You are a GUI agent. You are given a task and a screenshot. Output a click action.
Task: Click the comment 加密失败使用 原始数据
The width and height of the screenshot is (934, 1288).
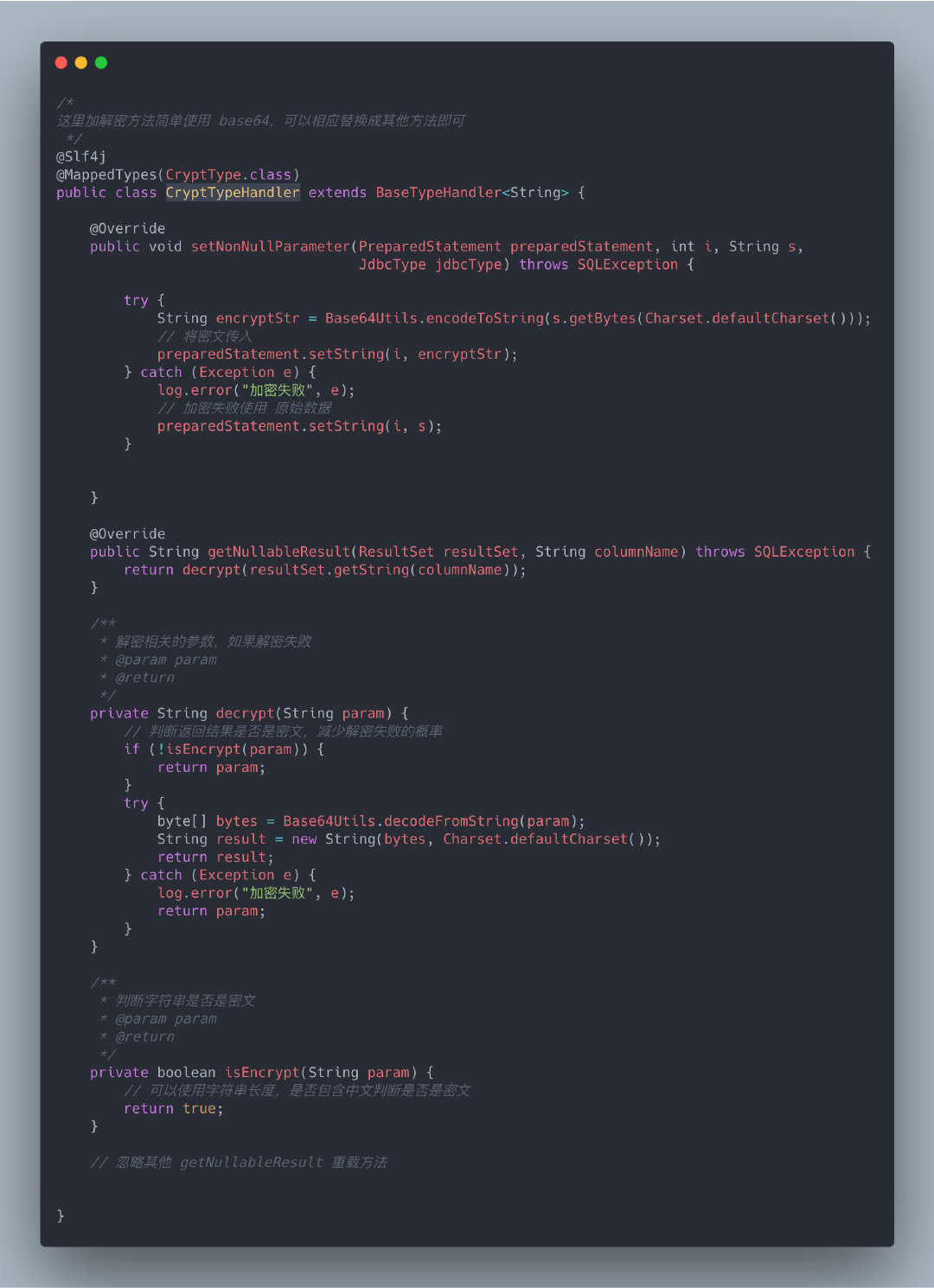(245, 408)
